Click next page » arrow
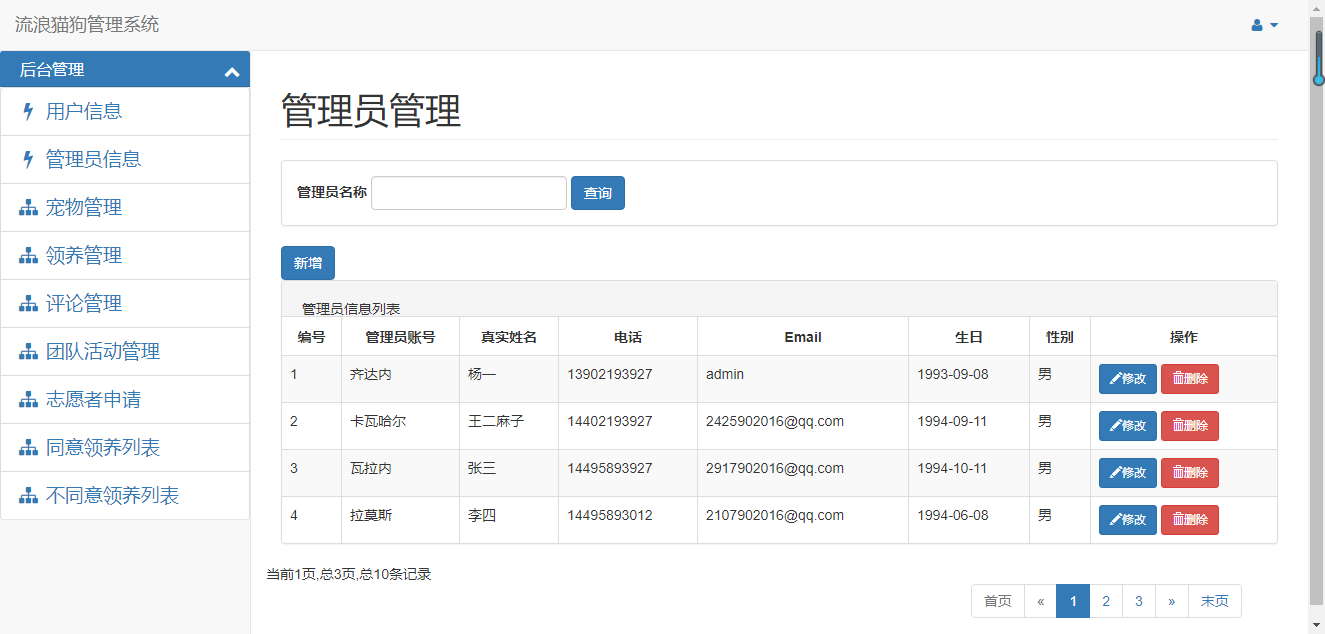The height and width of the screenshot is (634, 1325). pos(1172,601)
